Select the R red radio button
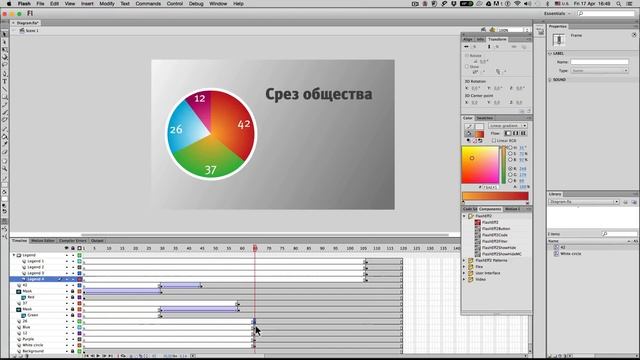The height and width of the screenshot is (360, 640). point(510,169)
